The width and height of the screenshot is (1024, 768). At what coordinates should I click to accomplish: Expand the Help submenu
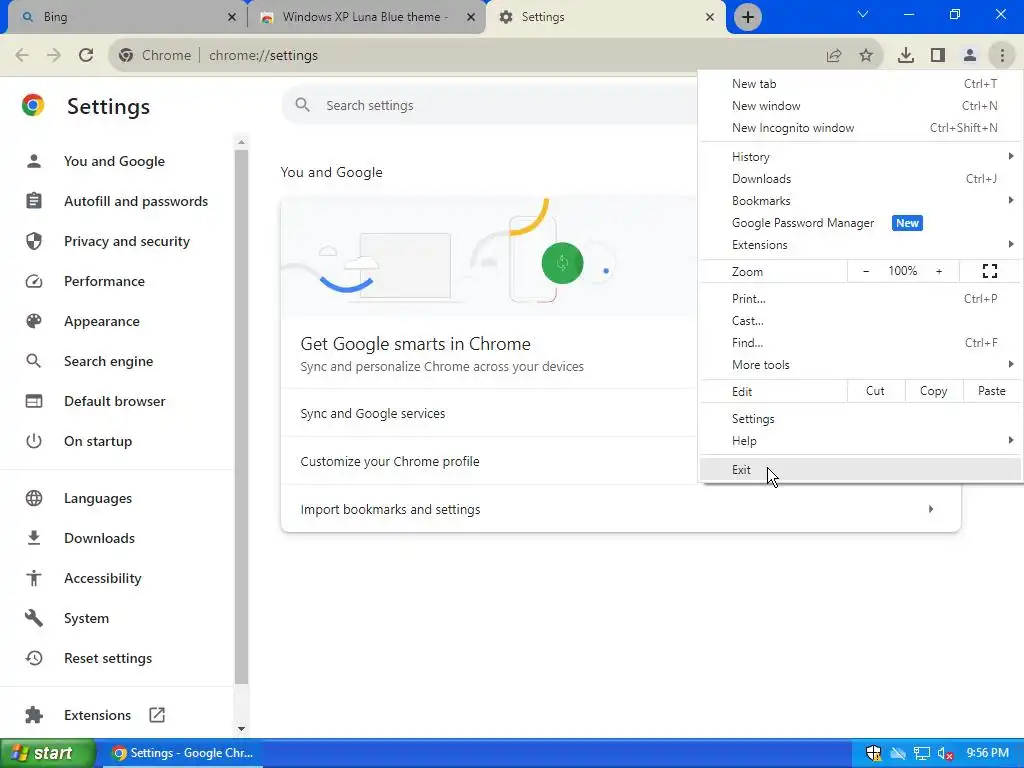tap(861, 441)
